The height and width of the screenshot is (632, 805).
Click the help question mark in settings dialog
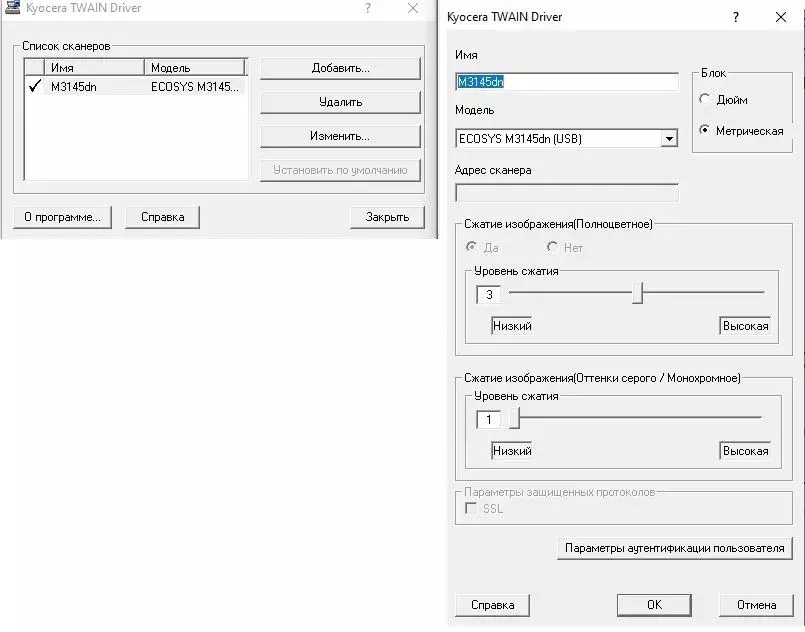click(x=736, y=17)
